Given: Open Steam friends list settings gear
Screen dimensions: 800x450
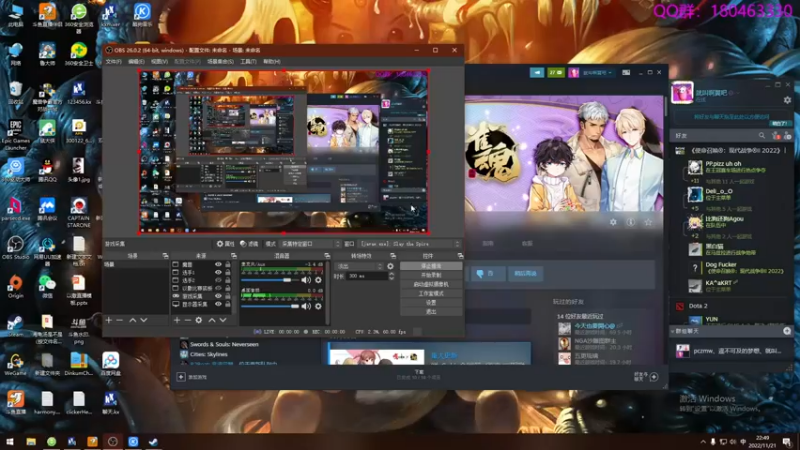Looking at the screenshot, I should pyautogui.click(x=787, y=100).
